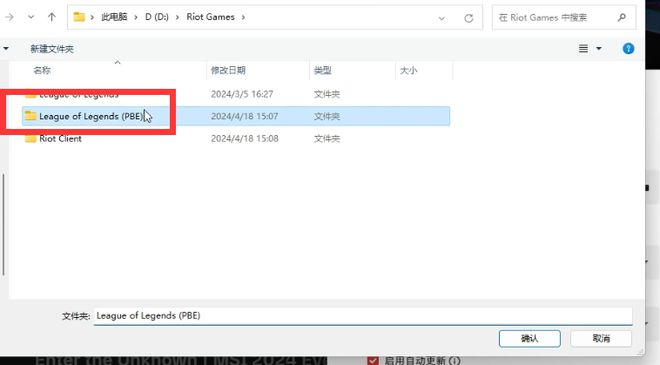Viewport: 660px width, 365px height.
Task: Open help with the blue question mark icon
Action: pyautogui.click(x=628, y=49)
